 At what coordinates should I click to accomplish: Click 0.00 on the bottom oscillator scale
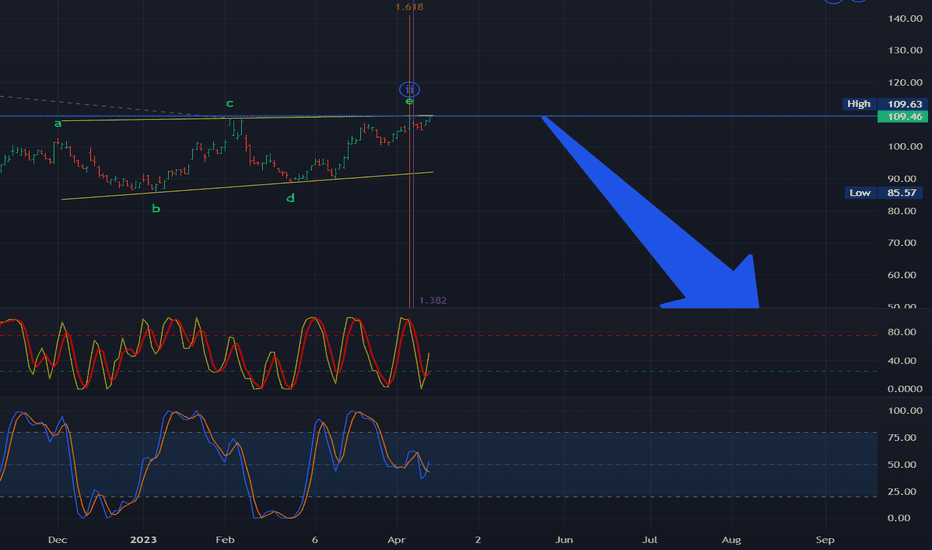(x=899, y=518)
